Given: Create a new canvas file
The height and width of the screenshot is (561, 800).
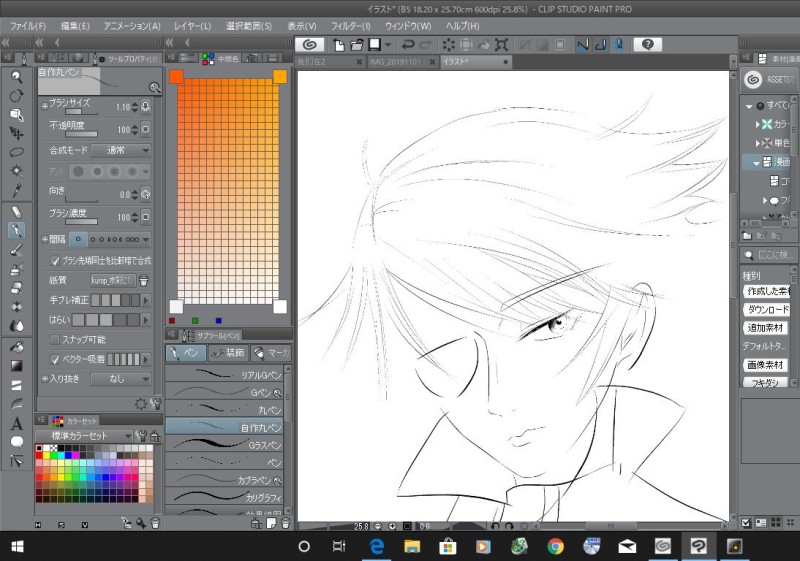Looking at the screenshot, I should tap(339, 45).
